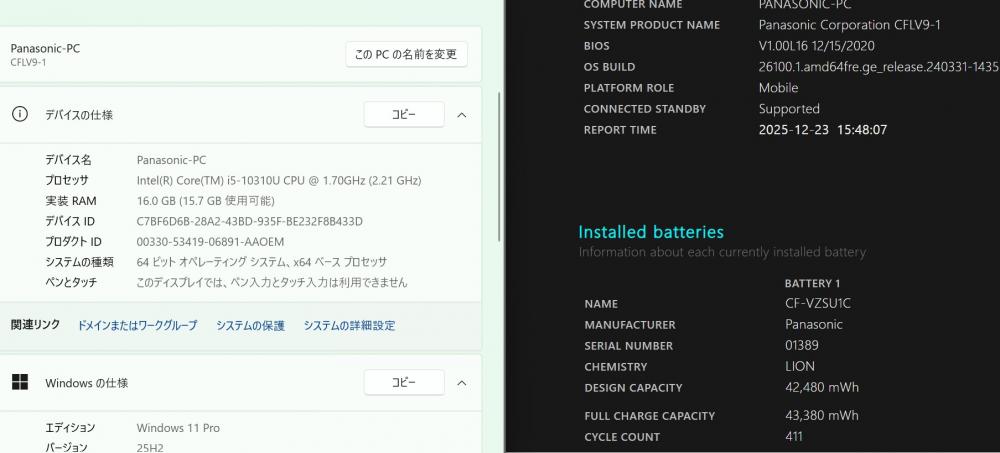Collapse the デバイスの仕様 section chevron
1000x453 pixels.
pyautogui.click(x=462, y=115)
